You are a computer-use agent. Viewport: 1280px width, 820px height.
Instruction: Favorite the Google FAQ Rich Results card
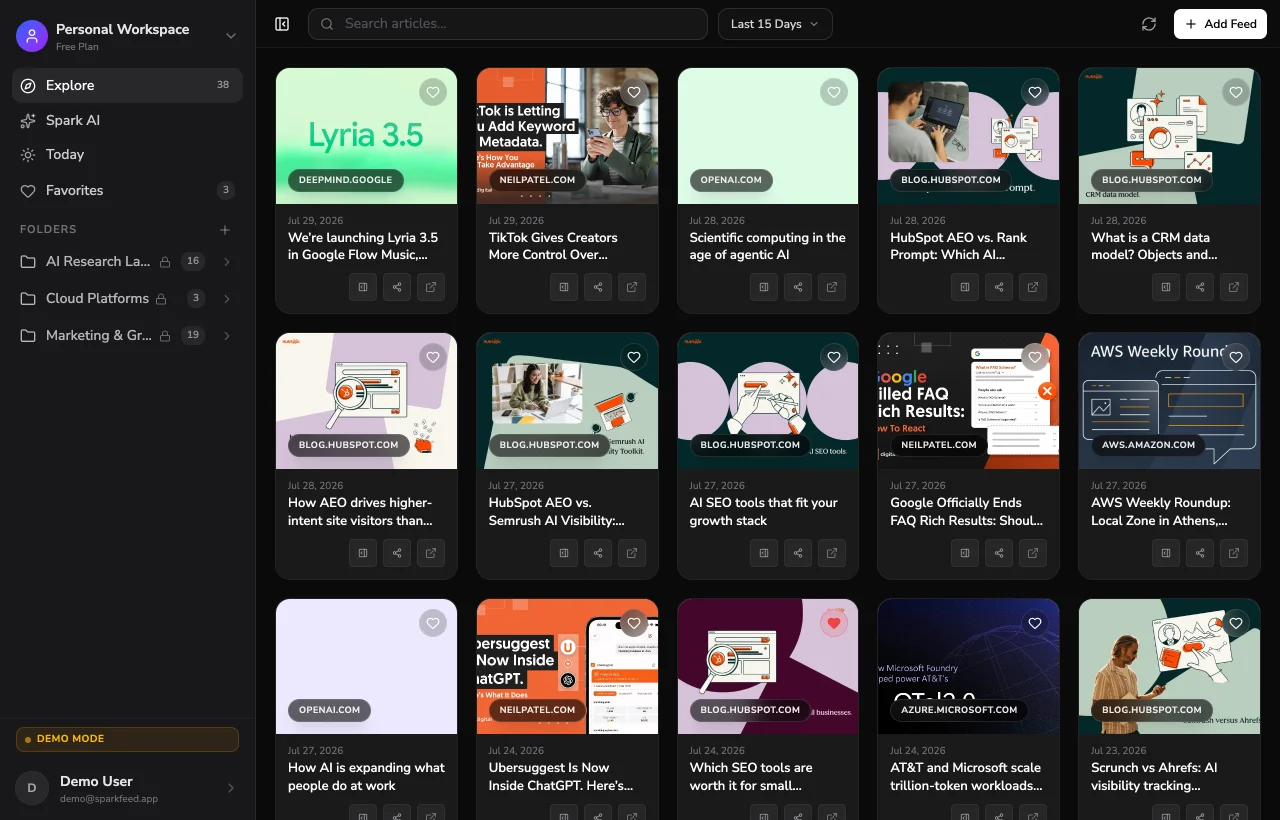pos(1035,357)
